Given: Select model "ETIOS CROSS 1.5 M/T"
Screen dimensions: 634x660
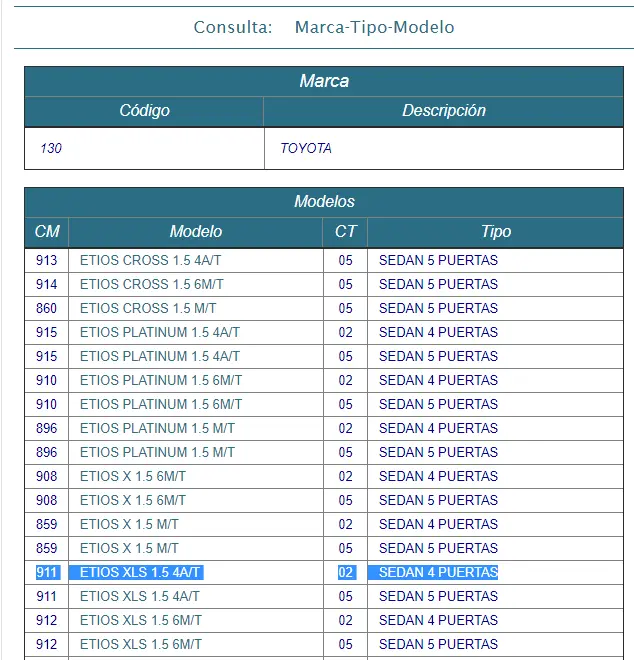Looking at the screenshot, I should (148, 308).
